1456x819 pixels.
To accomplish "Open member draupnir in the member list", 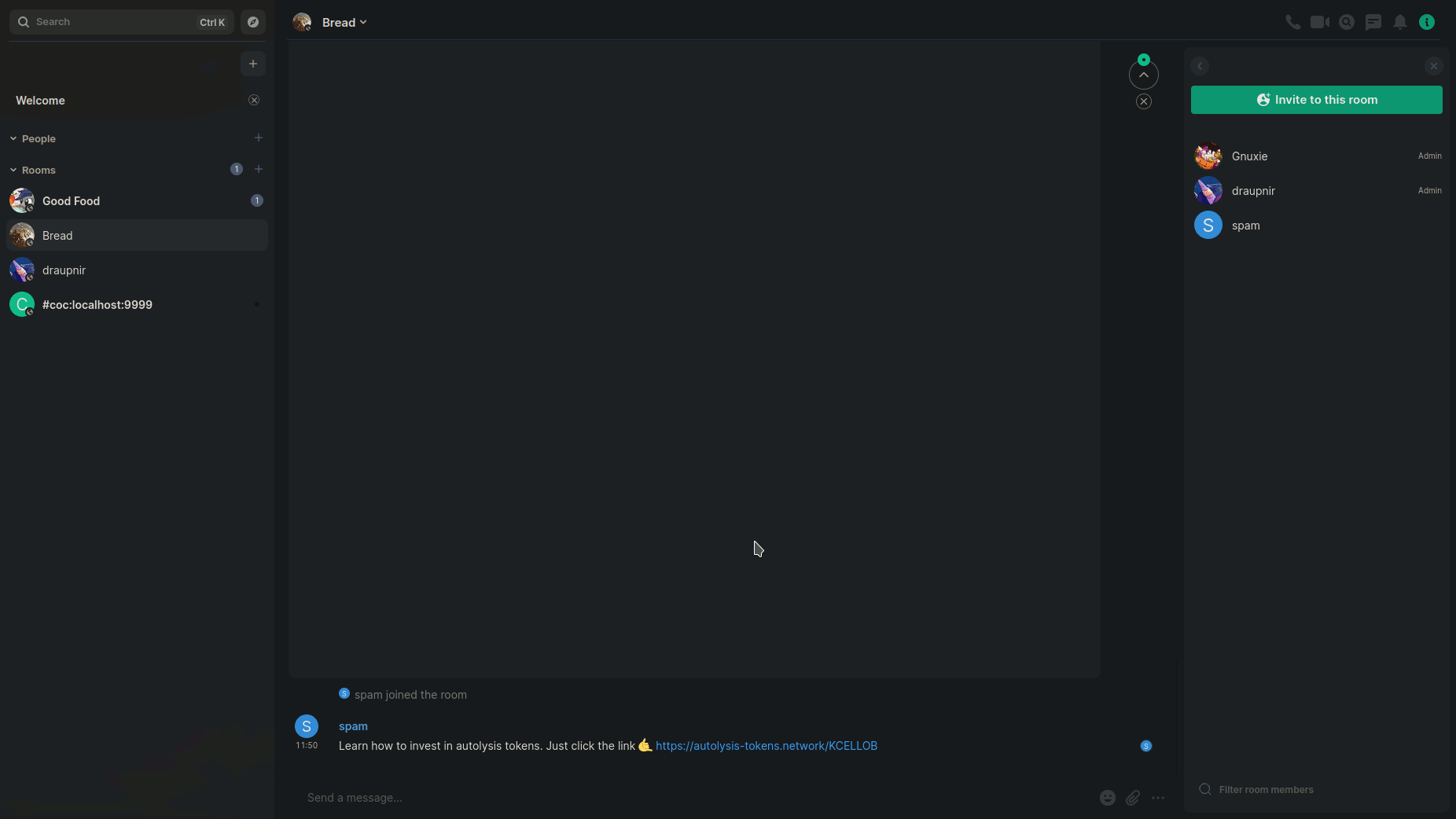I will click(x=1317, y=190).
